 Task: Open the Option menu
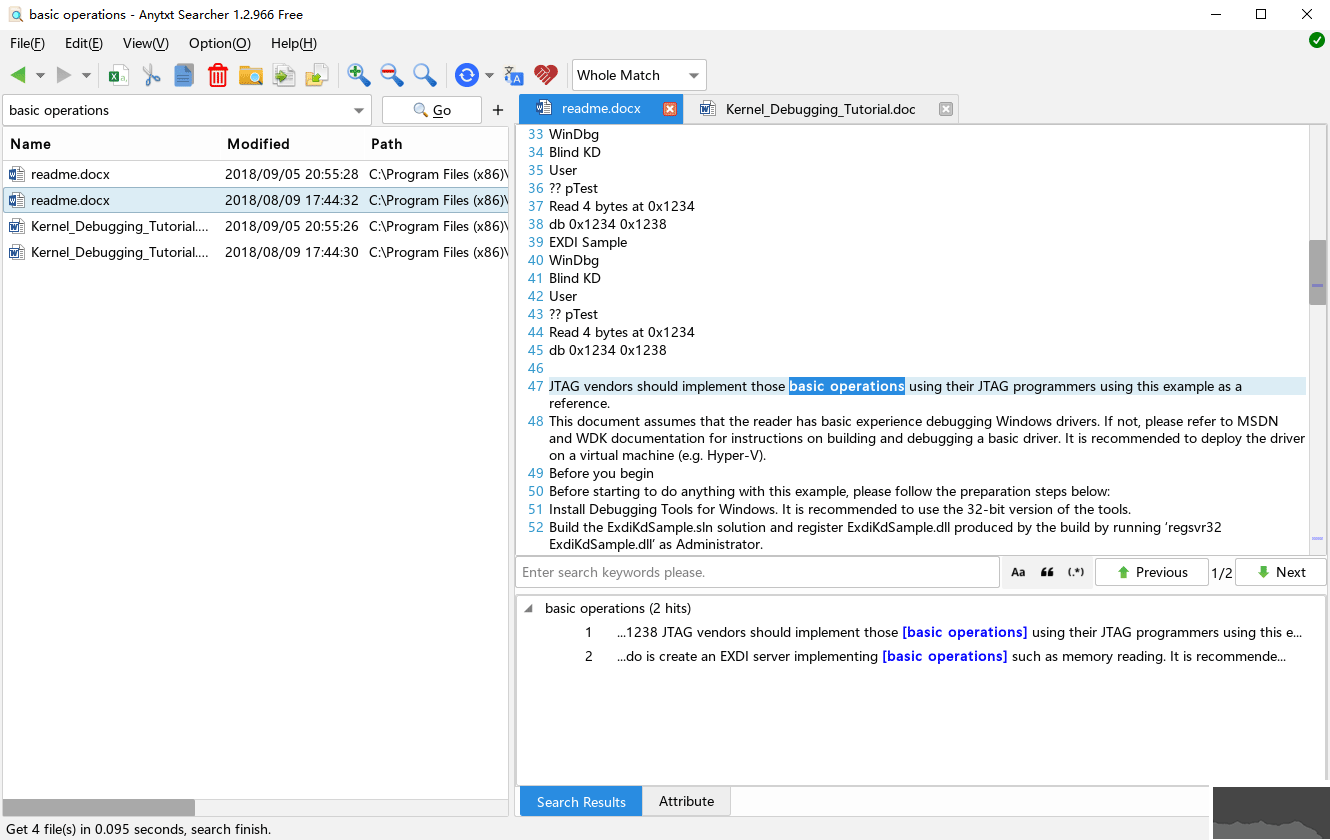pyautogui.click(x=219, y=43)
